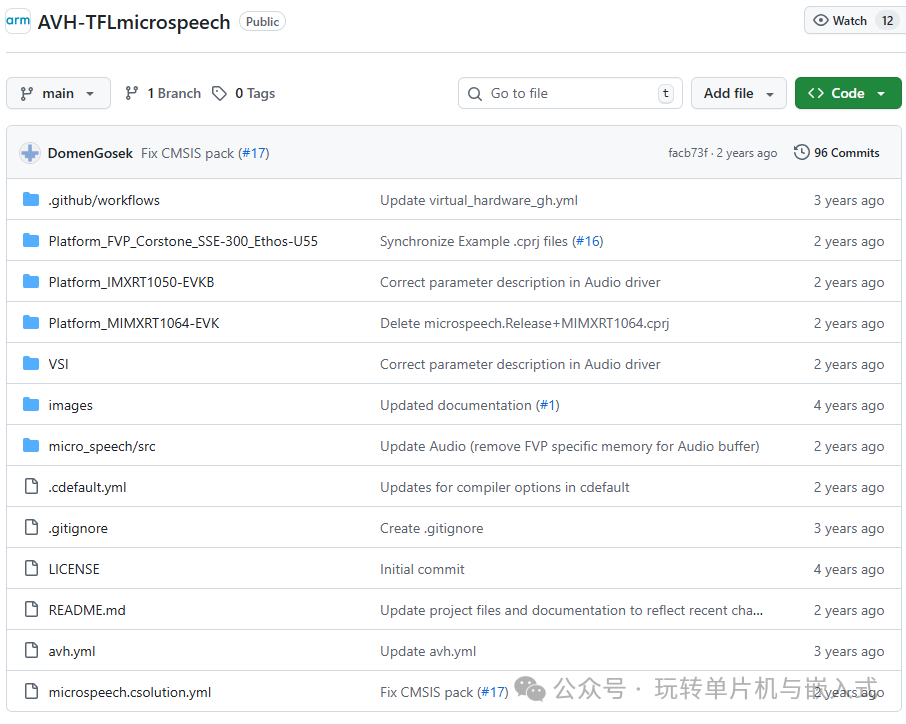Click the file icon for README.md
The height and width of the screenshot is (724, 906).
[x=31, y=610]
